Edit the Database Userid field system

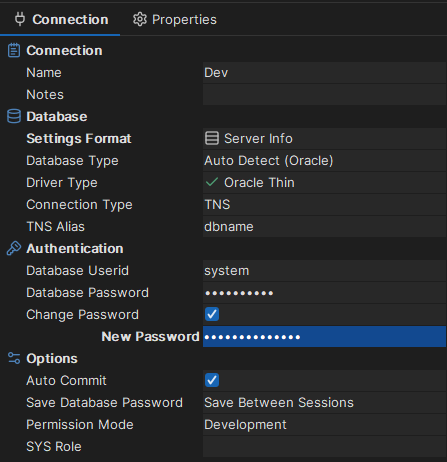point(324,270)
